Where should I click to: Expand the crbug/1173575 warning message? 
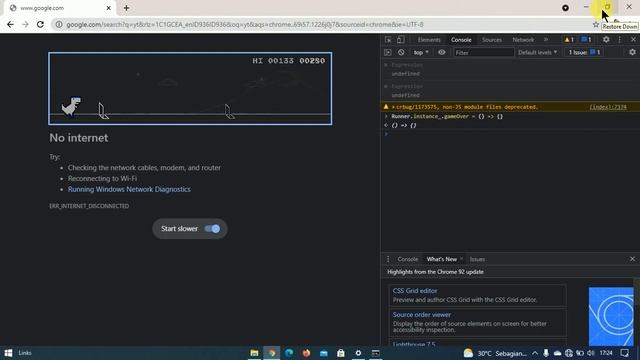click(393, 107)
